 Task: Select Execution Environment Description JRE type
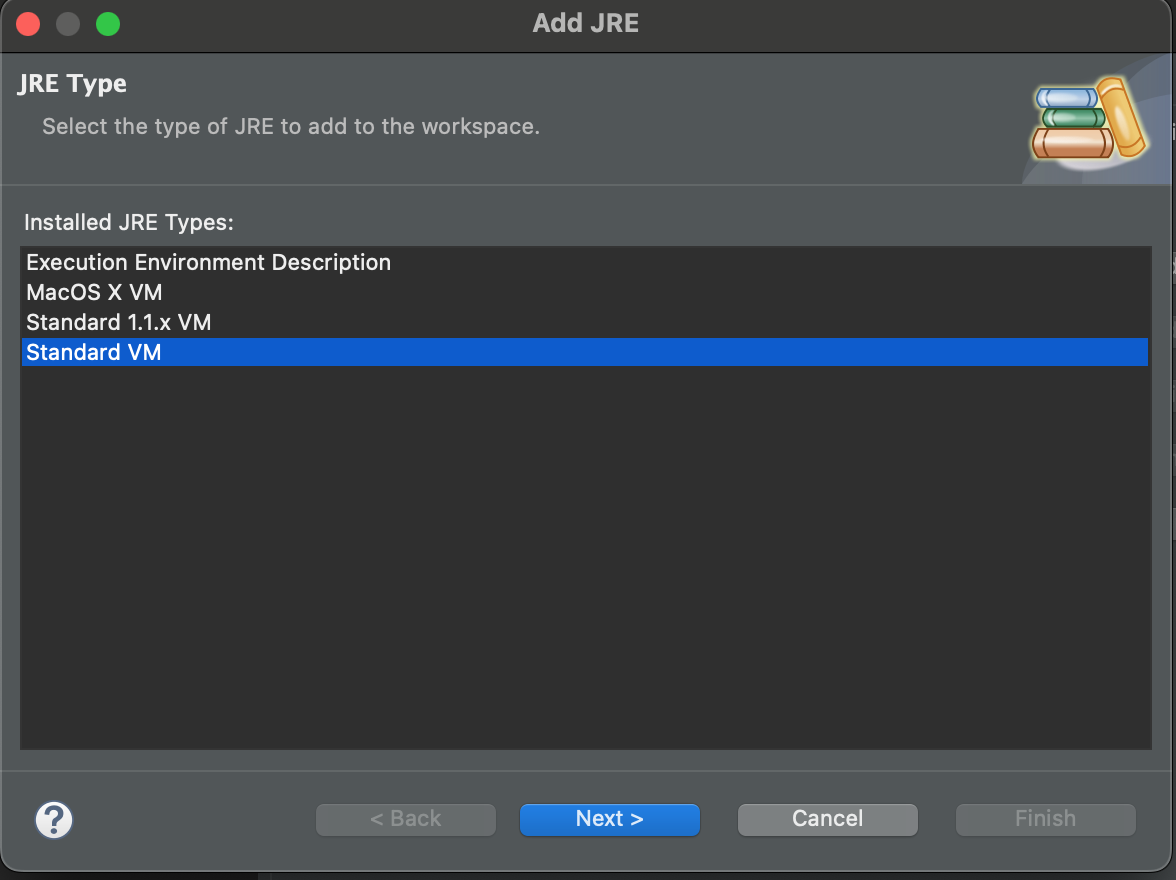[x=585, y=263]
